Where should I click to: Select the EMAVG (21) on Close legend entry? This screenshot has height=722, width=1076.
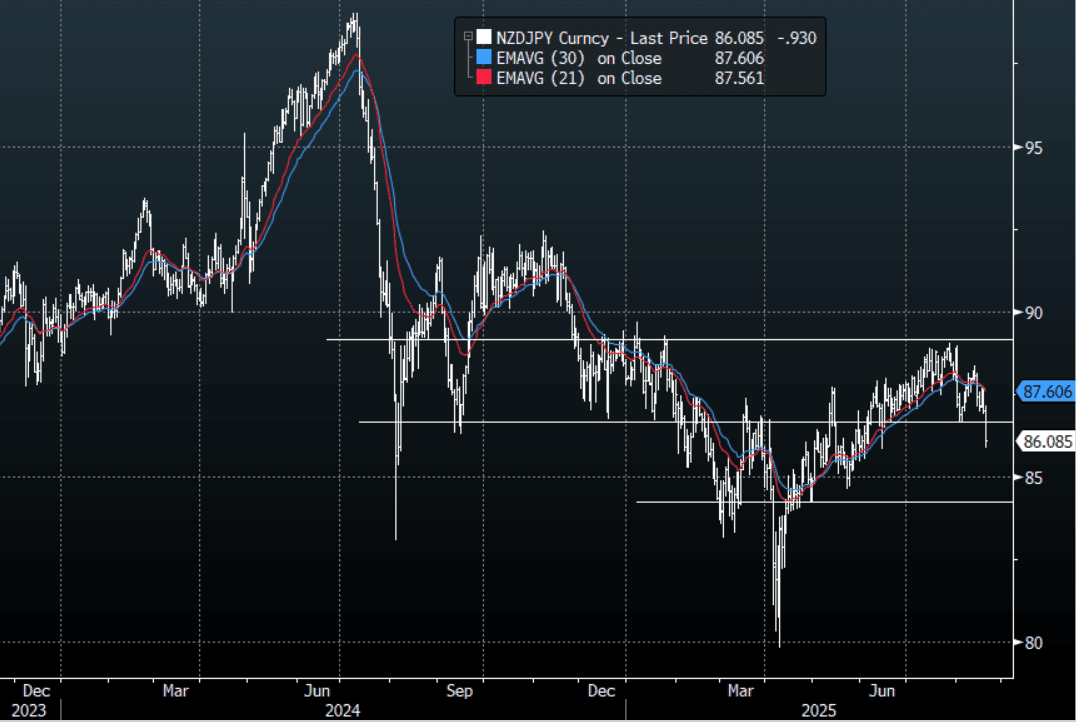pos(578,78)
